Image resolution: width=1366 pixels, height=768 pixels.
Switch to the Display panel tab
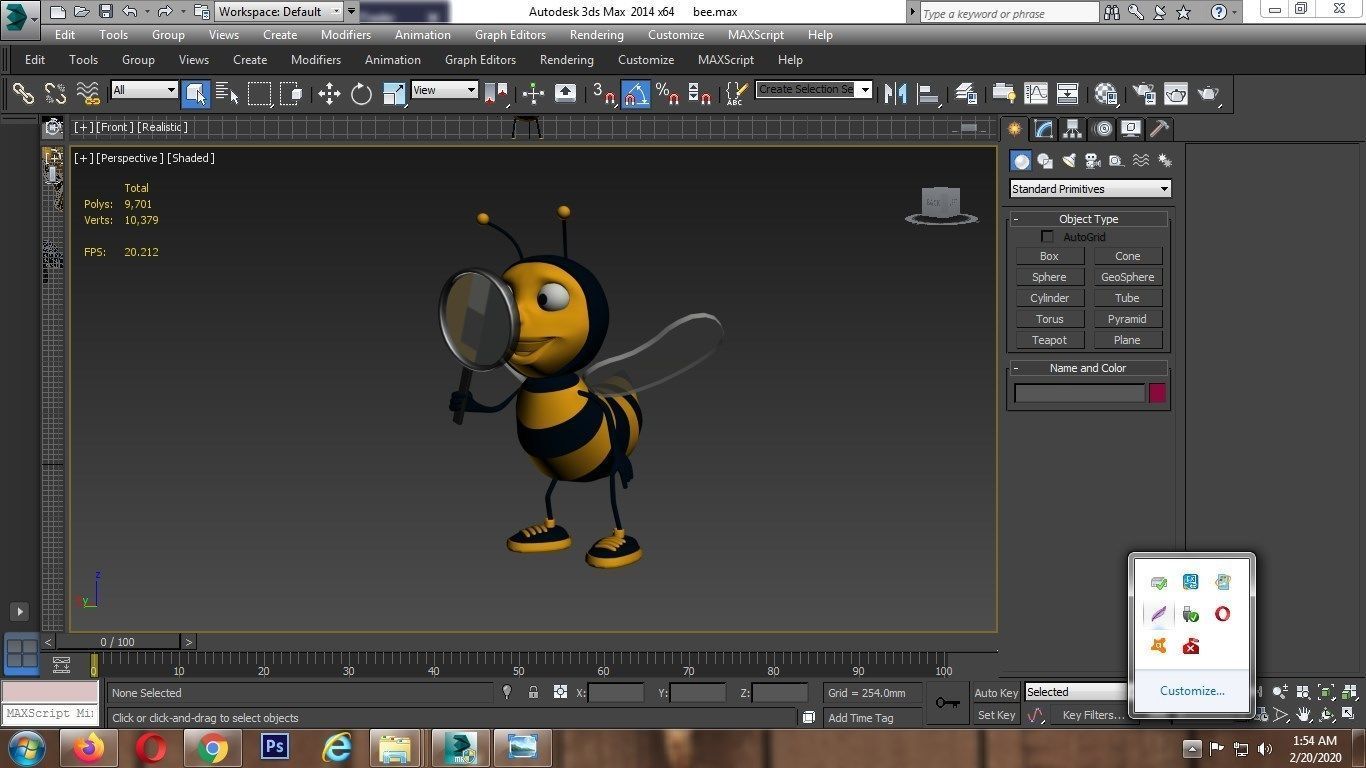[1130, 129]
